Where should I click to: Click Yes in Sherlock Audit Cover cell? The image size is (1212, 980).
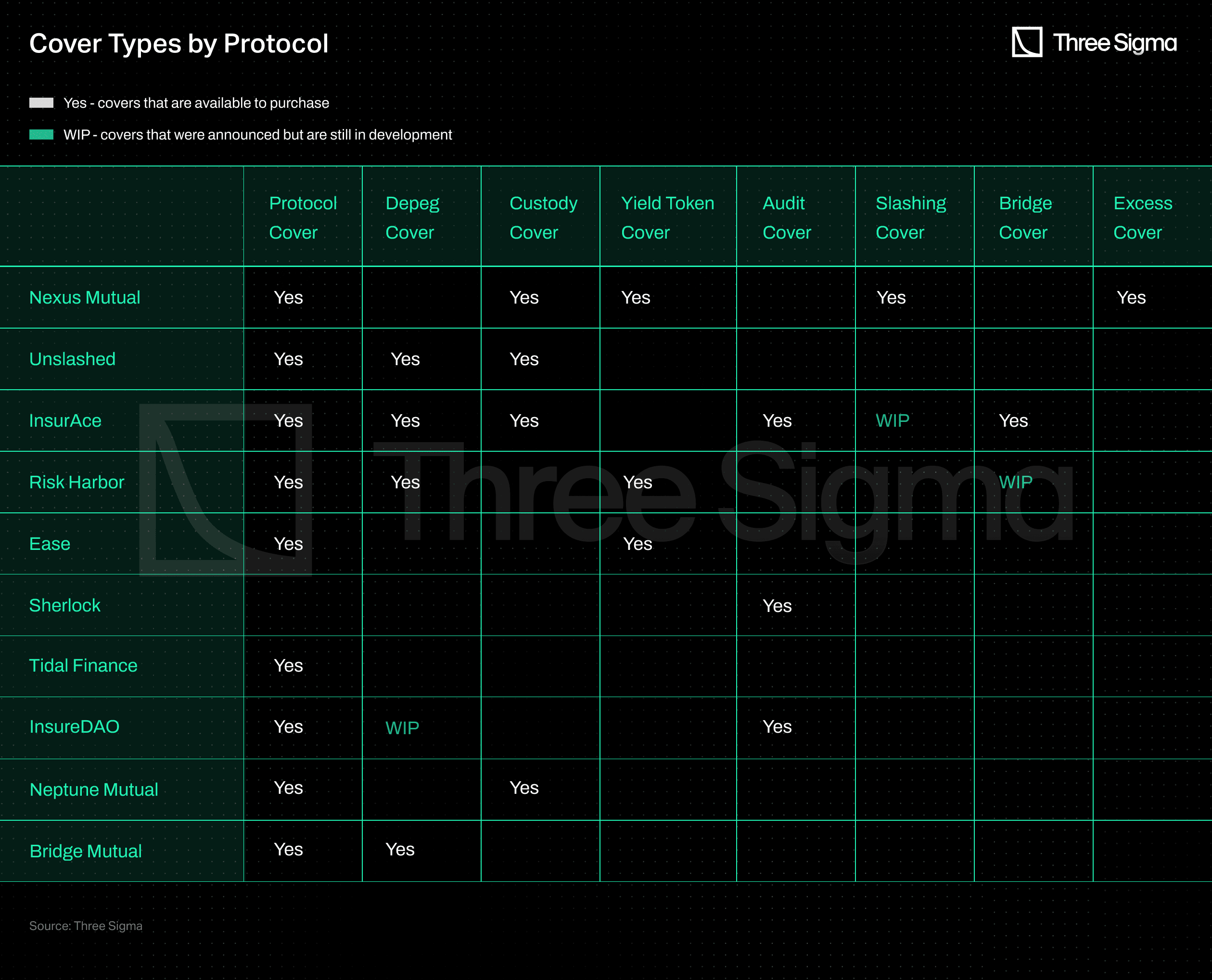pos(777,606)
